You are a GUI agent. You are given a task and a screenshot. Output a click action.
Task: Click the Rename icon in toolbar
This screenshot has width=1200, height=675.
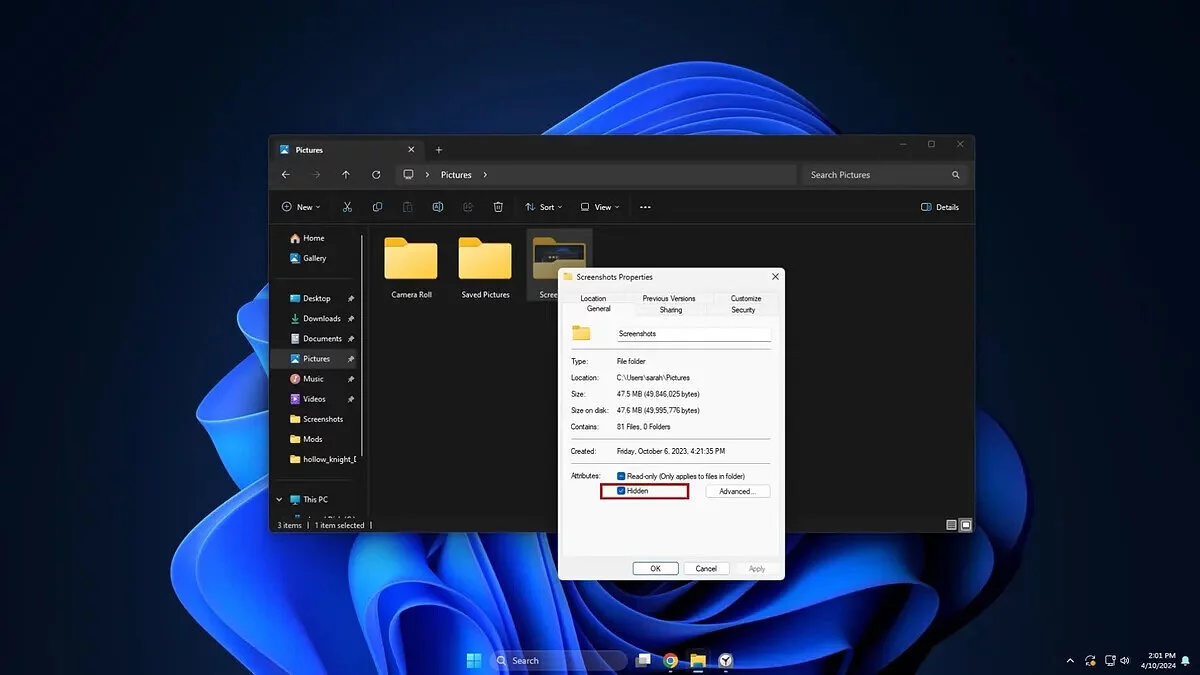coord(437,207)
